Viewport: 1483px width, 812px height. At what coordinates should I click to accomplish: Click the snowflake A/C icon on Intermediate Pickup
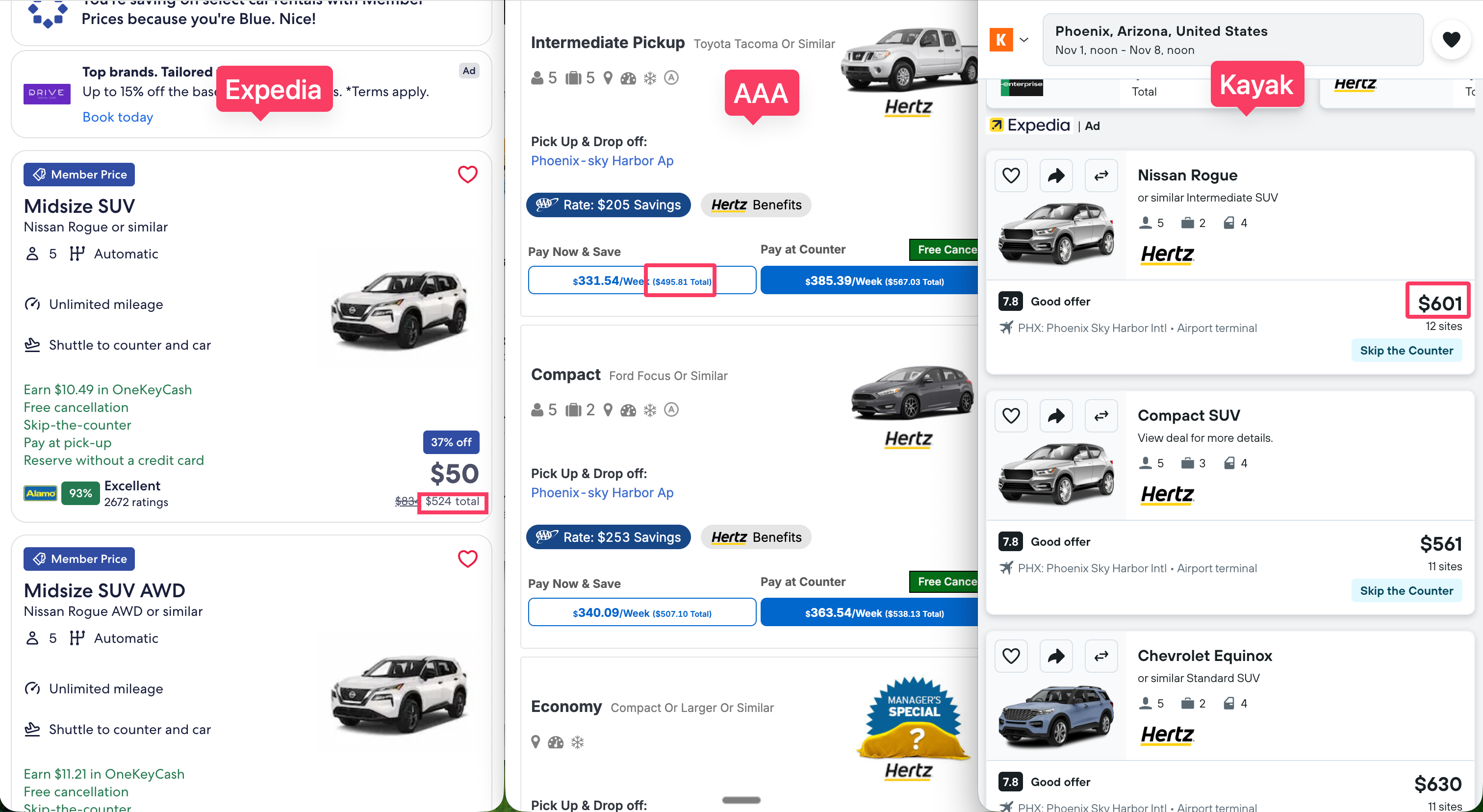(650, 77)
